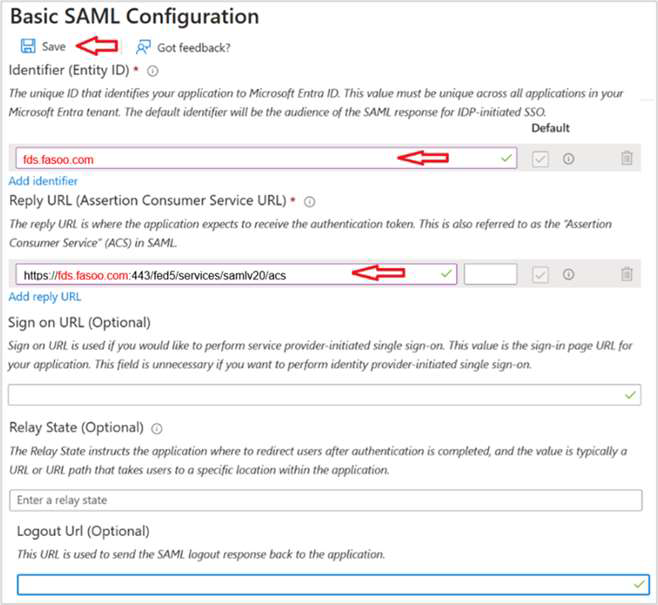Toggle Default checkbox for fds.fasoo.com identifier
The image size is (658, 605).
click(540, 159)
